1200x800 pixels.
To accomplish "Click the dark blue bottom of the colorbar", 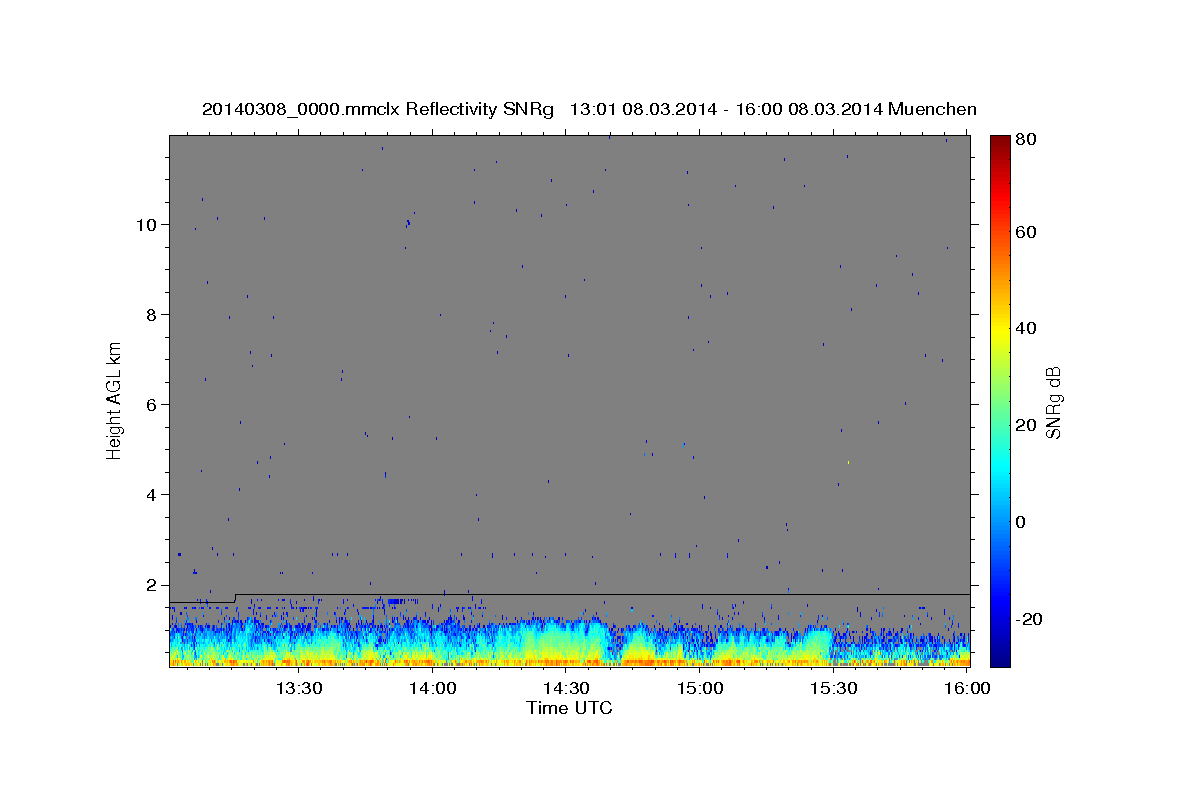I will click(1000, 658).
